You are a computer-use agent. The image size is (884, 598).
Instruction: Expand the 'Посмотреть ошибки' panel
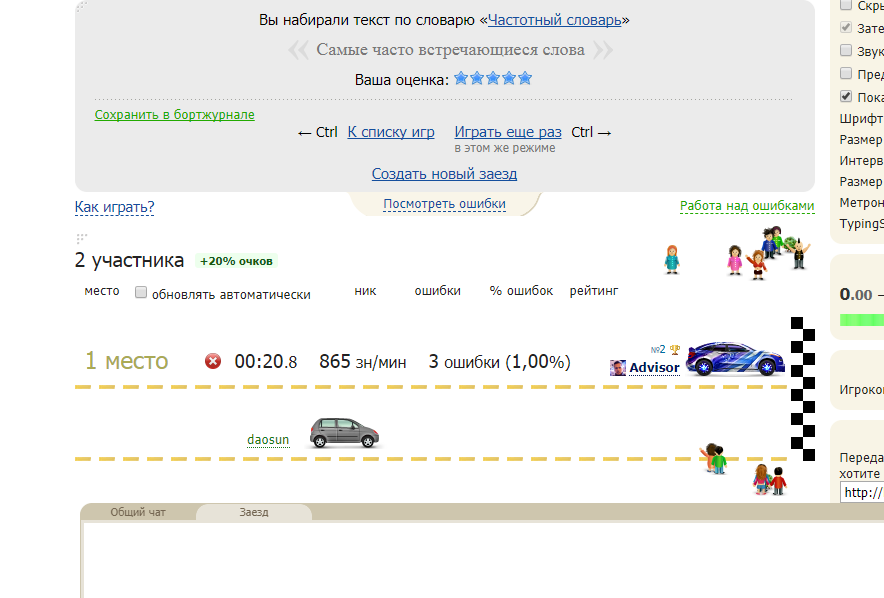(x=444, y=204)
